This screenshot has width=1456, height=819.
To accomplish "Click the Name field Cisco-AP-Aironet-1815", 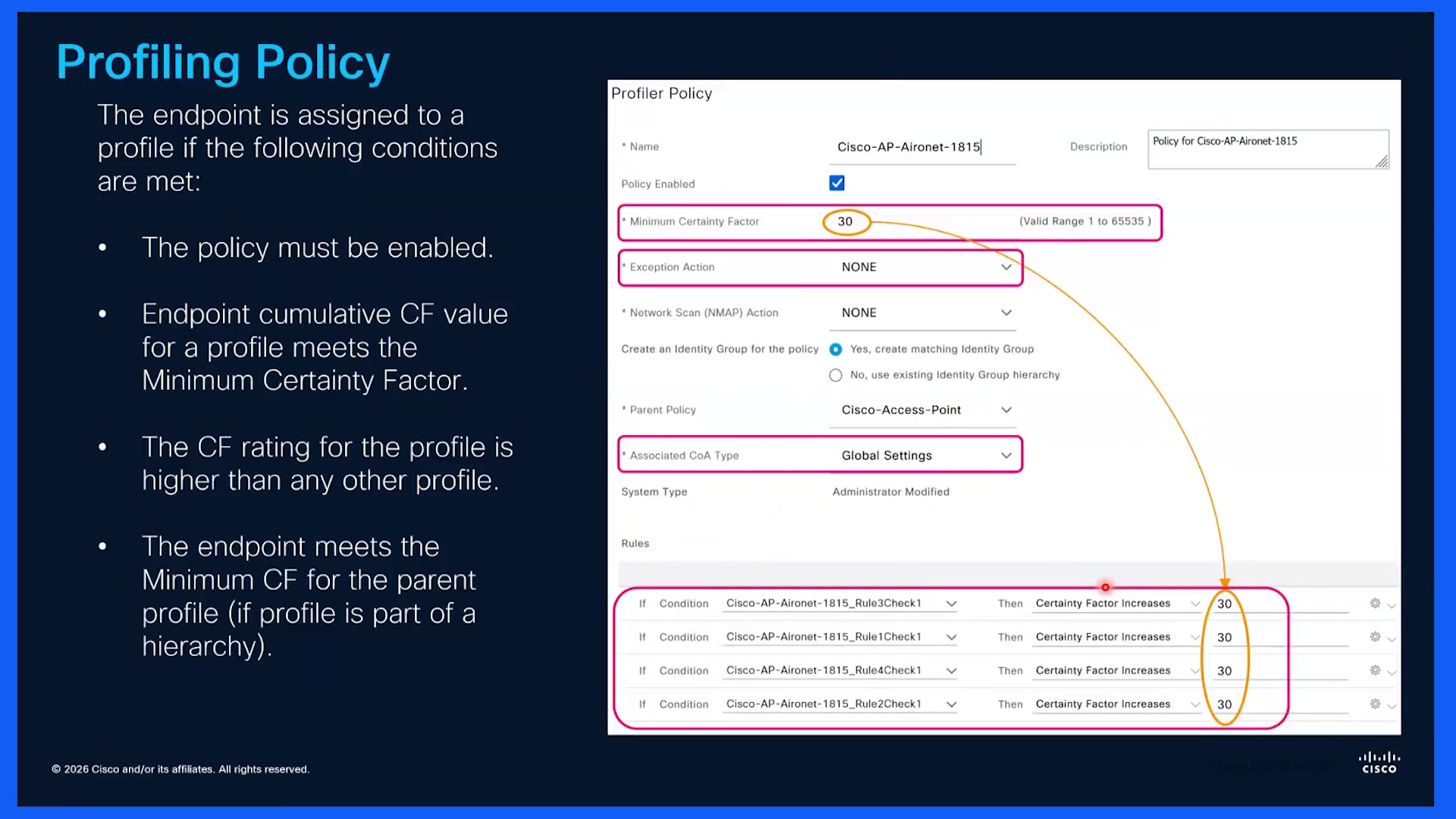I will [922, 147].
